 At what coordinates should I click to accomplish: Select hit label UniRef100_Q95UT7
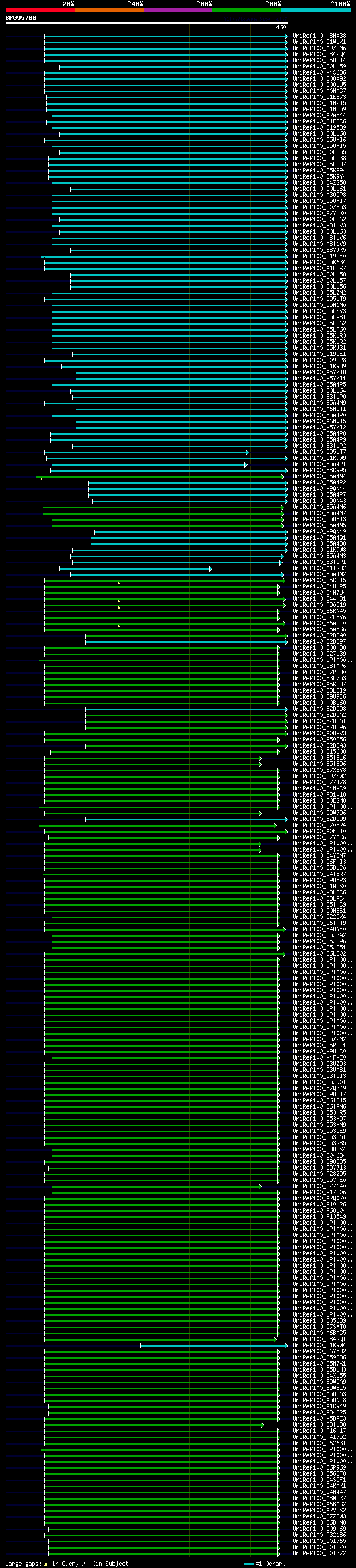[319, 452]
